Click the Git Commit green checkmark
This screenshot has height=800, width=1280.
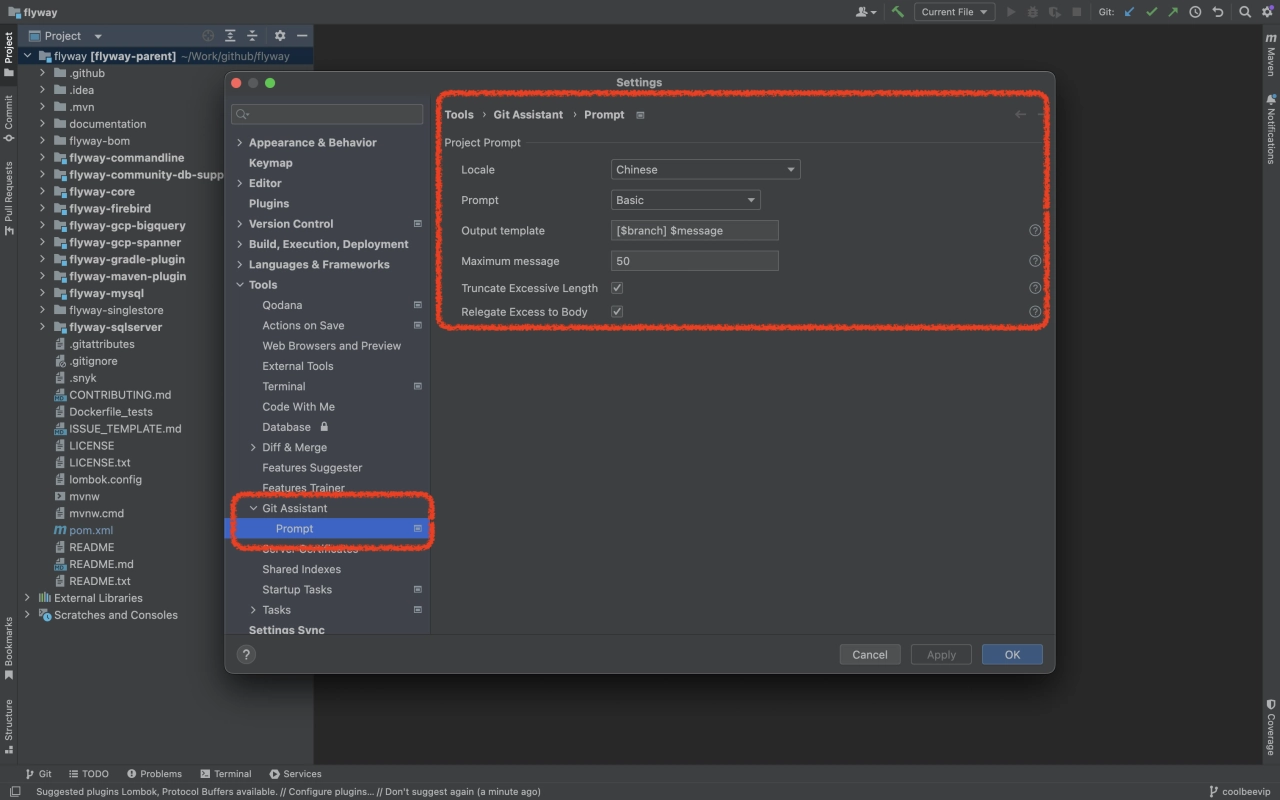coord(1152,12)
